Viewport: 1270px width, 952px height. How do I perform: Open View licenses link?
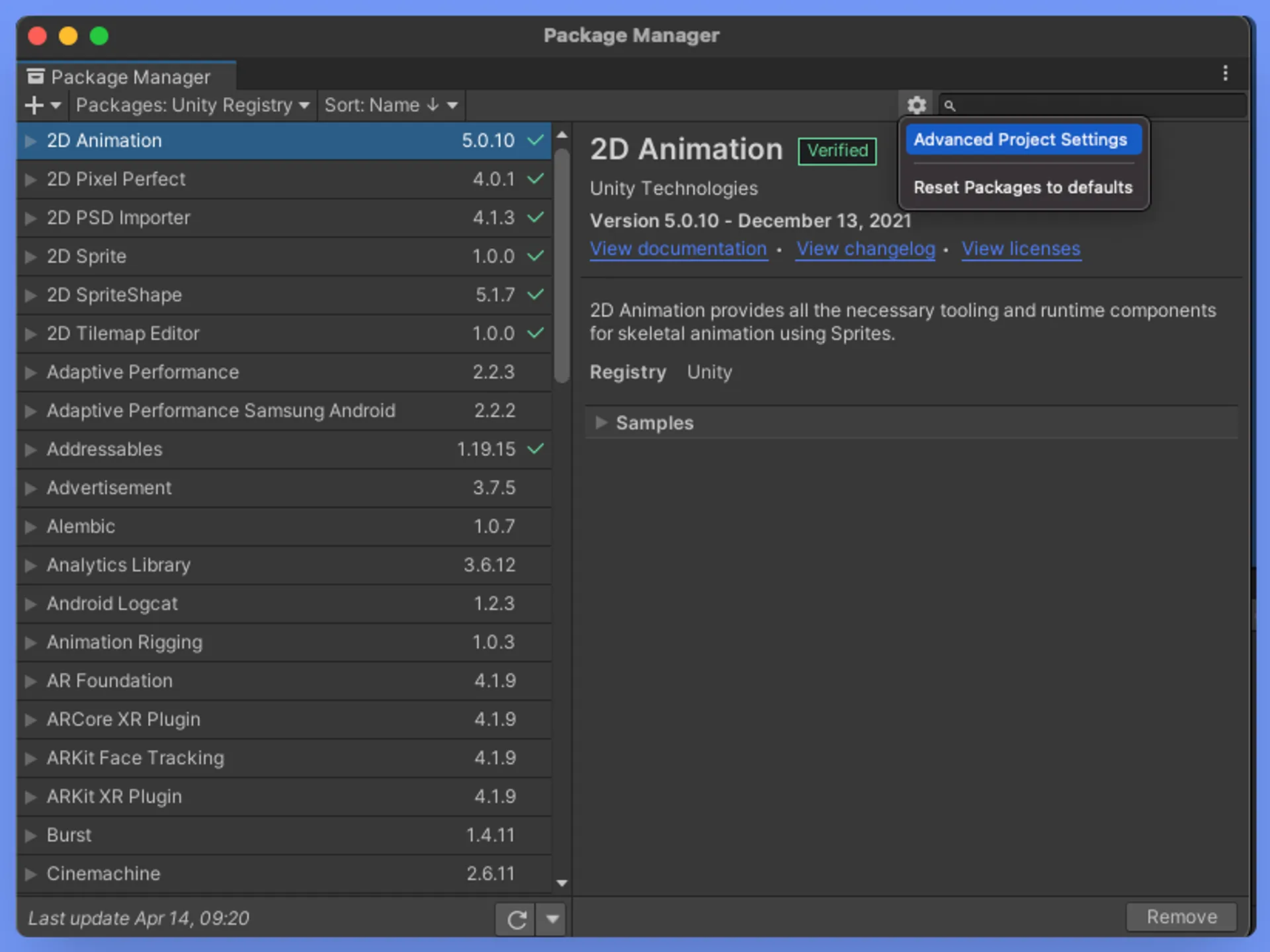click(1021, 249)
